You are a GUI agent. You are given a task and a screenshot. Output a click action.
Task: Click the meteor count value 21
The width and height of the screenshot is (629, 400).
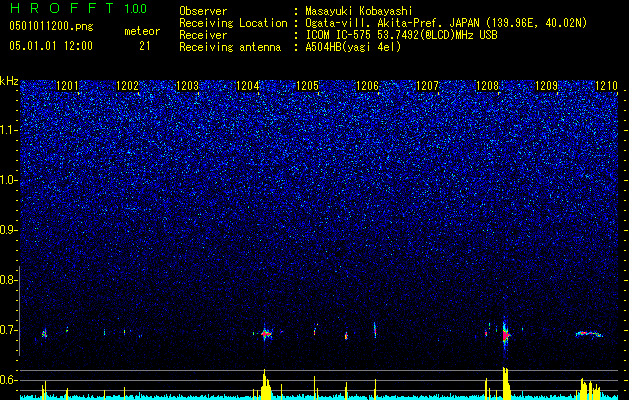pyautogui.click(x=145, y=46)
